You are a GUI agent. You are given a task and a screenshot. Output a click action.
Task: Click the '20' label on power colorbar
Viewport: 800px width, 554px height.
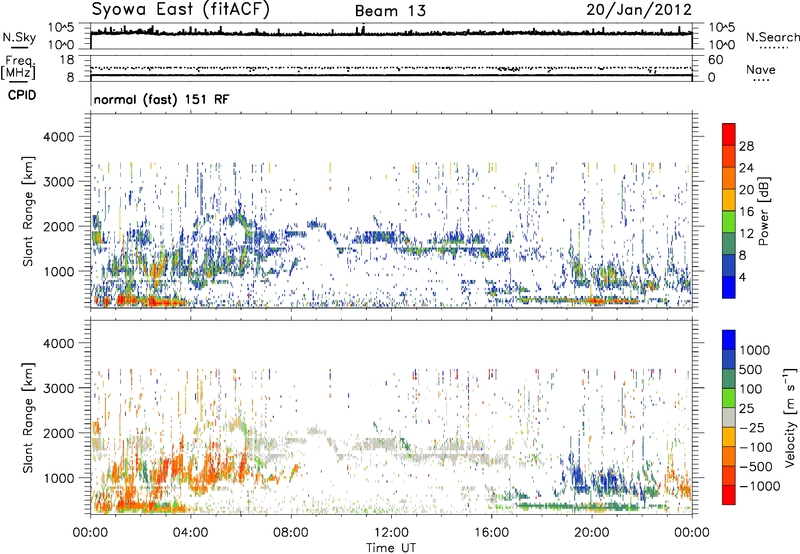746,190
